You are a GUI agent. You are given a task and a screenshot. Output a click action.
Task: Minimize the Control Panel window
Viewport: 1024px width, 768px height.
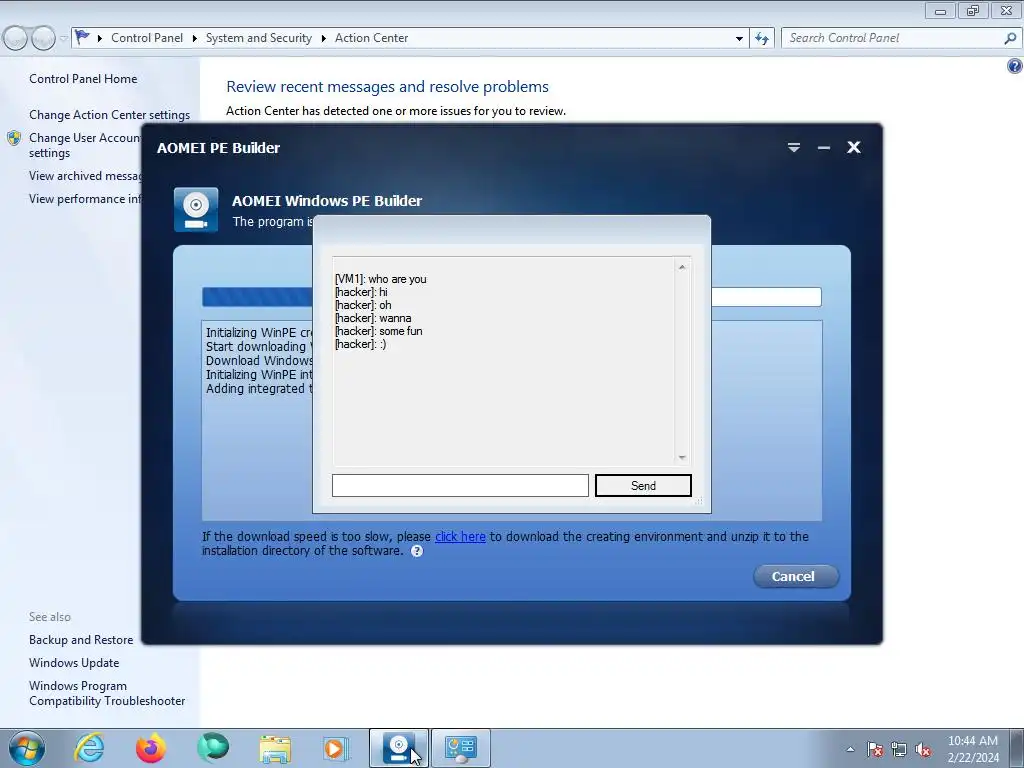pos(940,10)
